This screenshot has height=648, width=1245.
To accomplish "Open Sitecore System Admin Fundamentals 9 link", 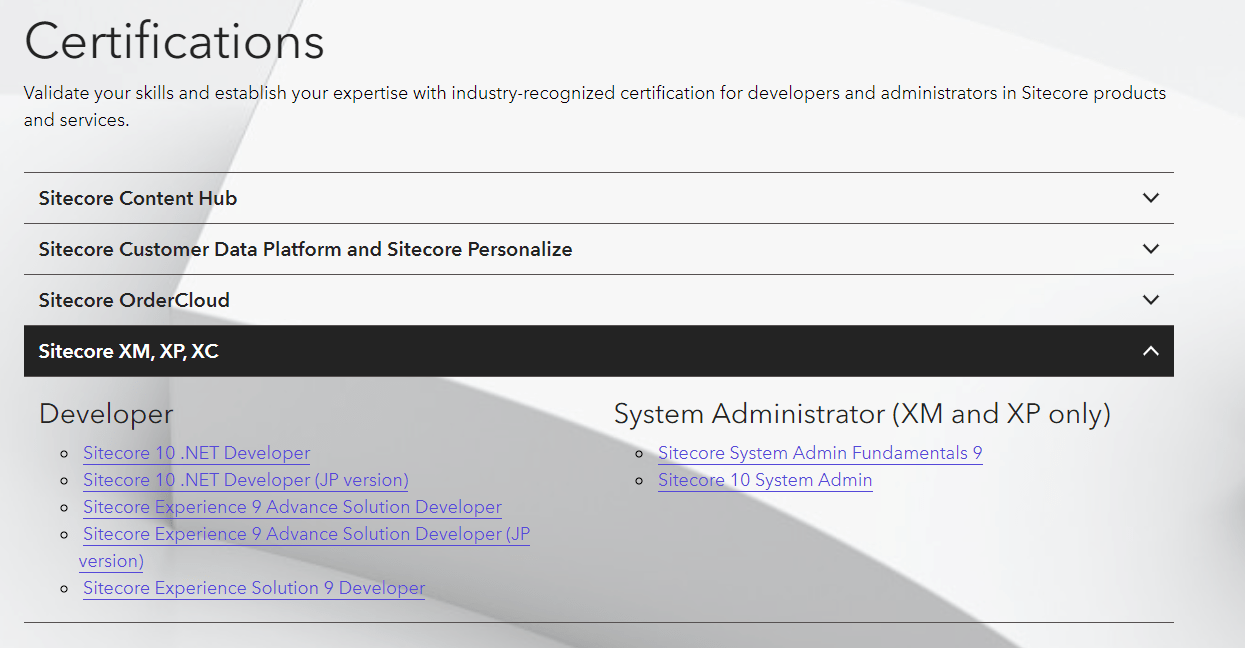I will [x=820, y=453].
